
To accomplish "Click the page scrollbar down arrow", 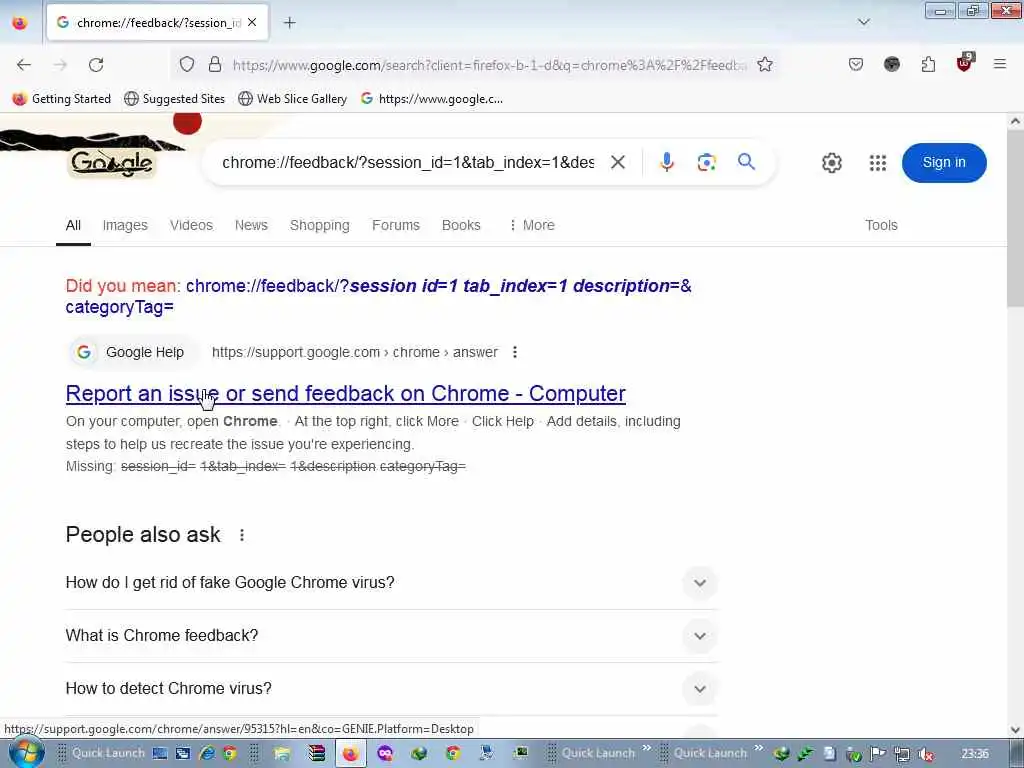I will (1015, 730).
